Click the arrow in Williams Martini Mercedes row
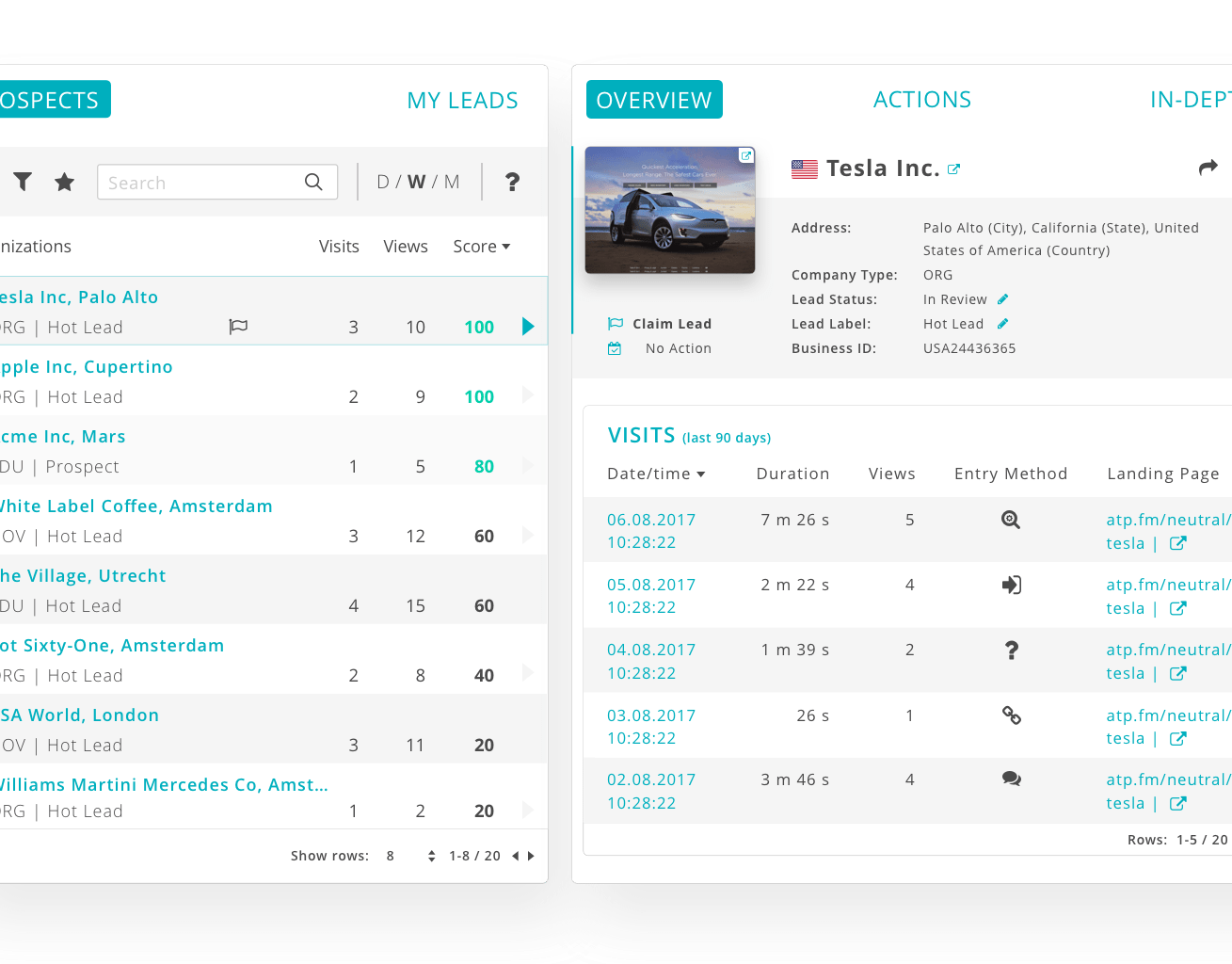This screenshot has width=1232, height=964. click(528, 810)
